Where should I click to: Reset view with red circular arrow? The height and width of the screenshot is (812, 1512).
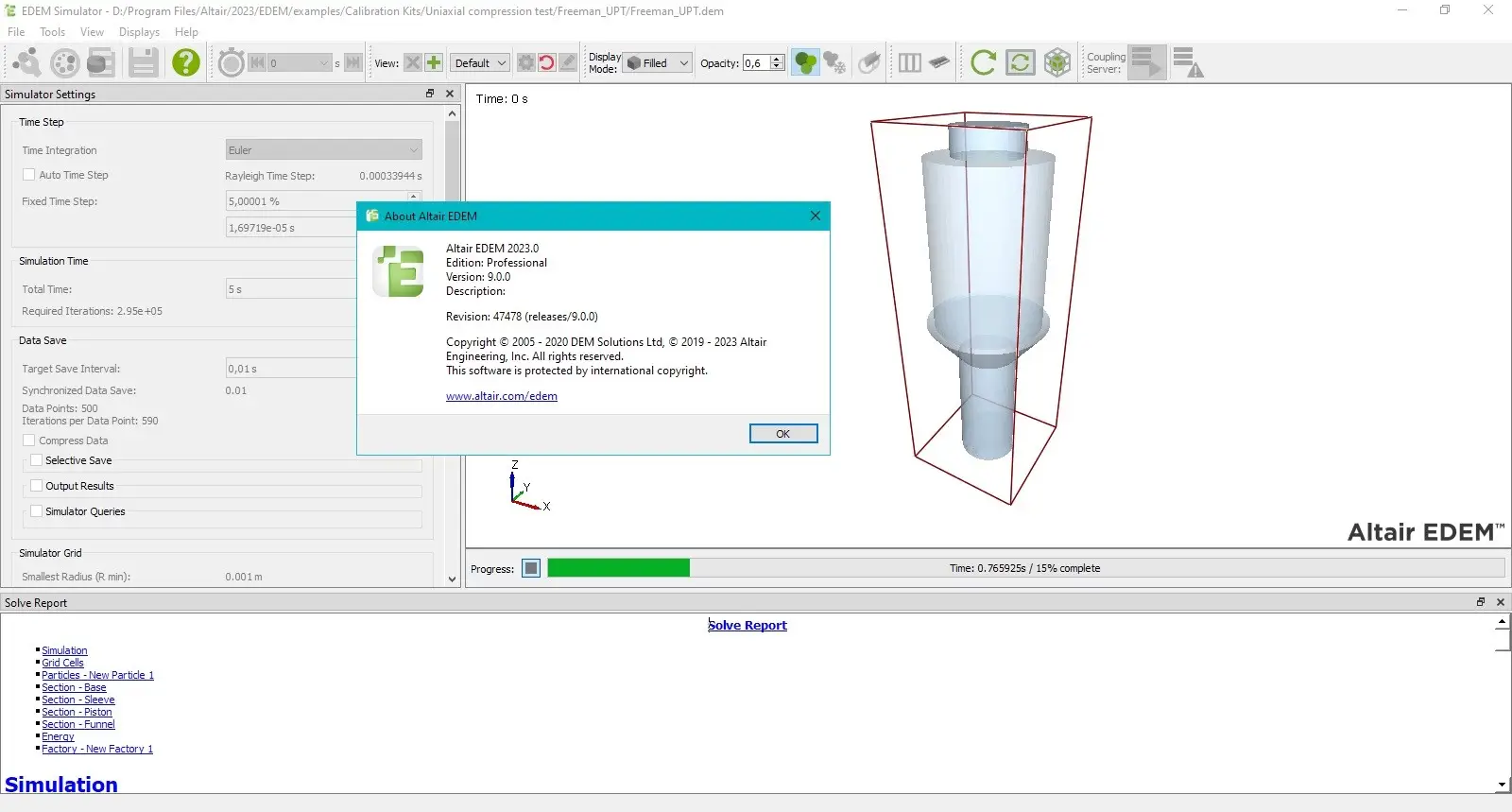tap(546, 62)
